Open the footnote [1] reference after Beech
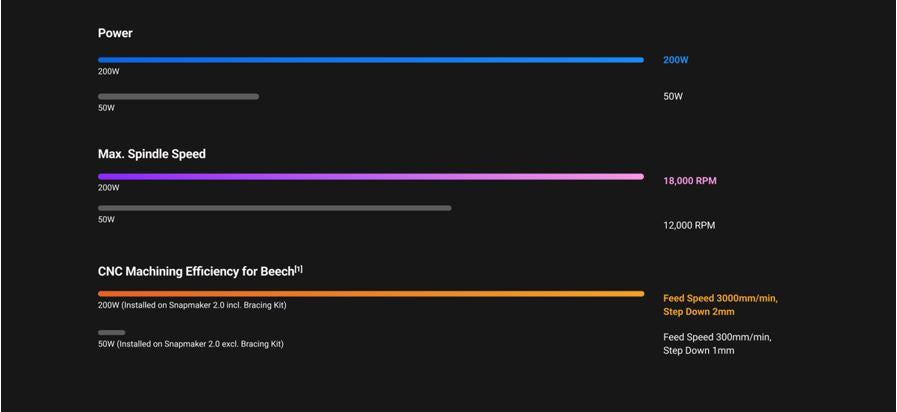Screen dimensions: 897x412 [299, 269]
